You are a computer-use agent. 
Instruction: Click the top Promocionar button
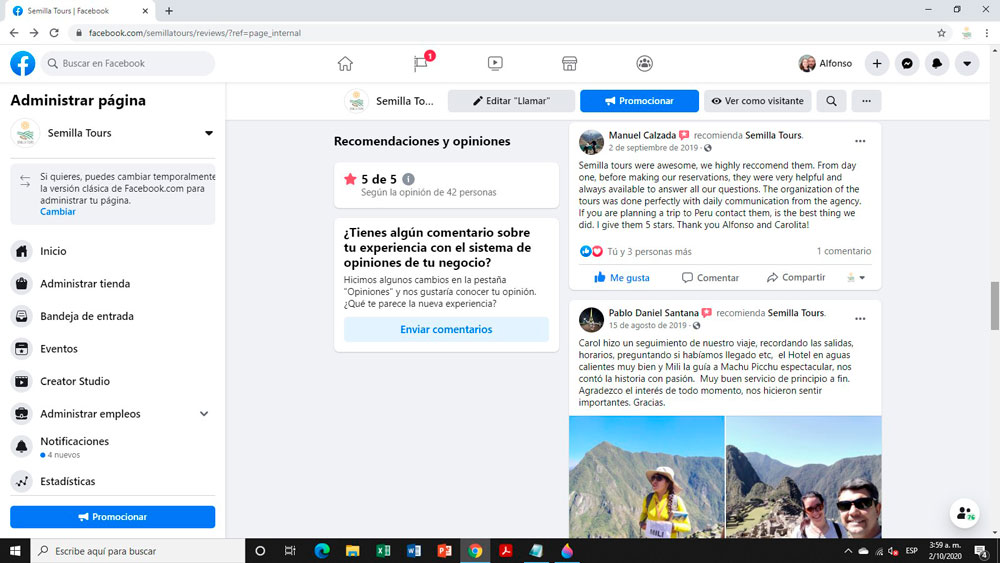639,101
